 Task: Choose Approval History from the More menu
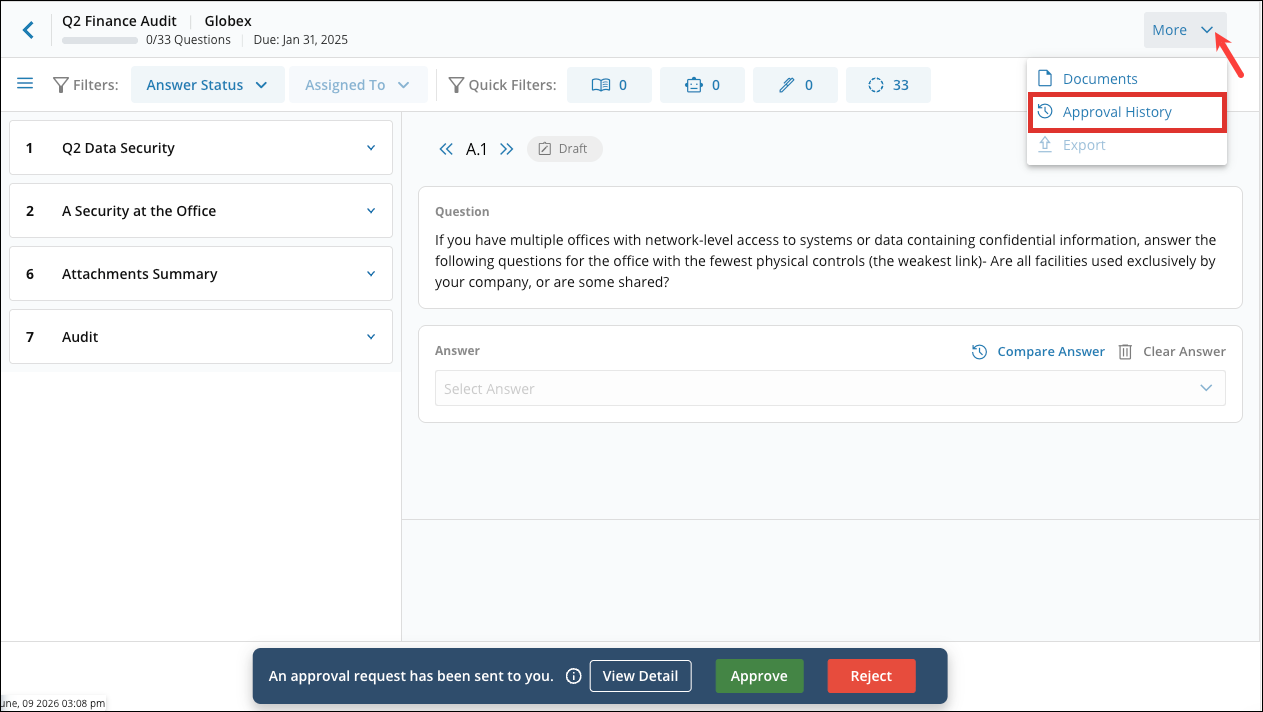pos(1127,112)
